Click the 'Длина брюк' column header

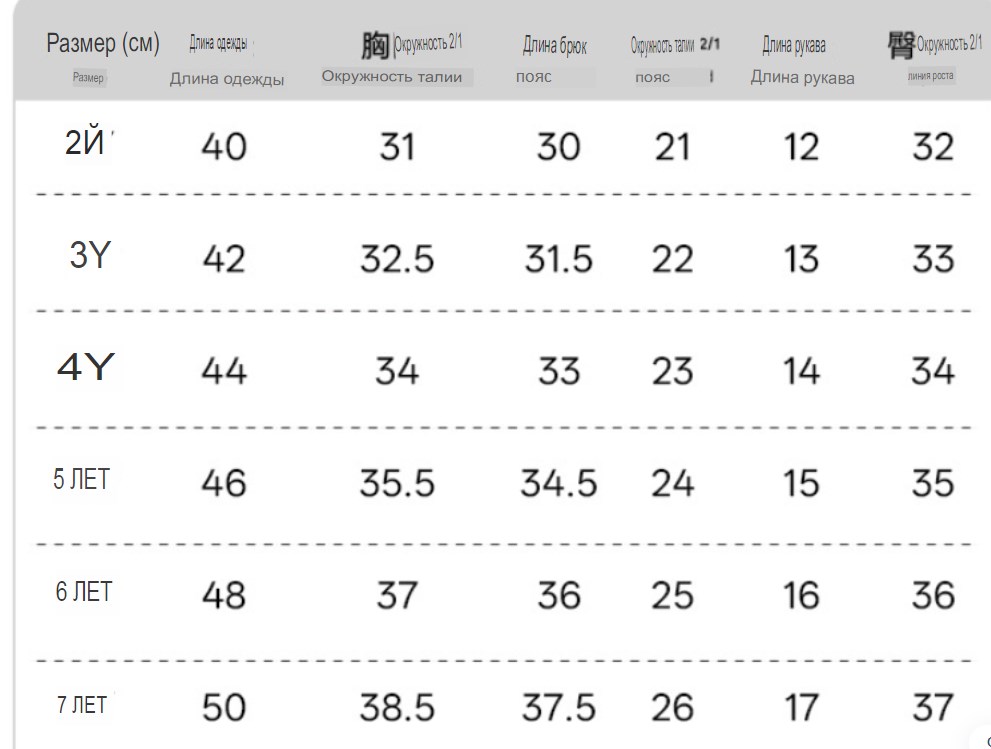tap(554, 46)
